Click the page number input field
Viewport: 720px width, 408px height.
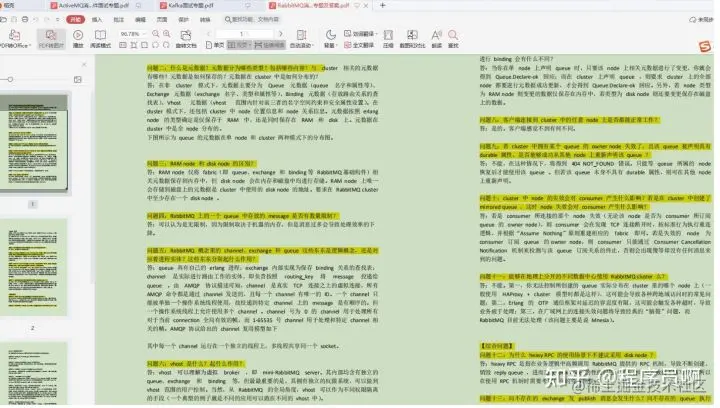pos(245,34)
